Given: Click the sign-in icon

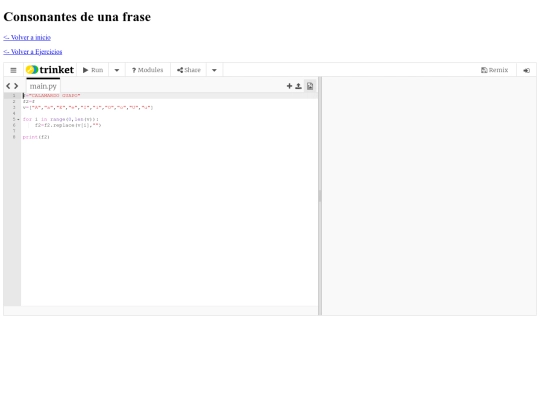Looking at the screenshot, I should click(526, 70).
